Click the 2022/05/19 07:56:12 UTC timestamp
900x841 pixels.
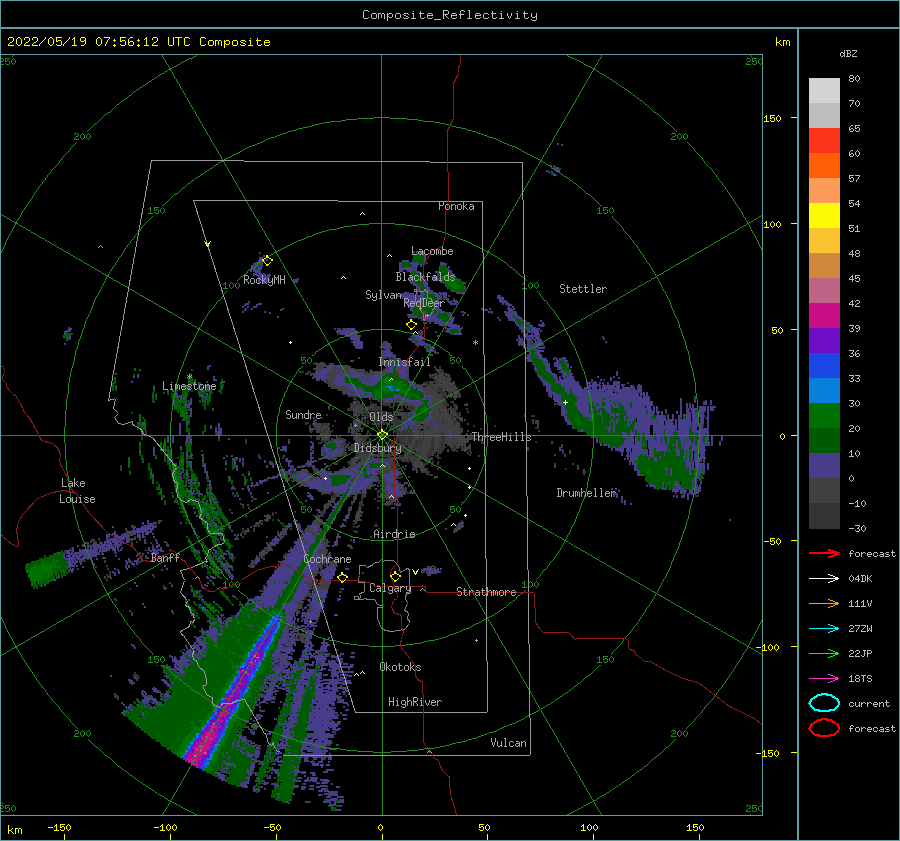coord(138,42)
